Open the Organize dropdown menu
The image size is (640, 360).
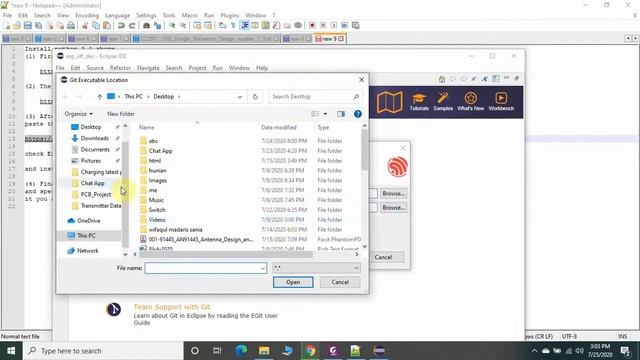pyautogui.click(x=78, y=114)
